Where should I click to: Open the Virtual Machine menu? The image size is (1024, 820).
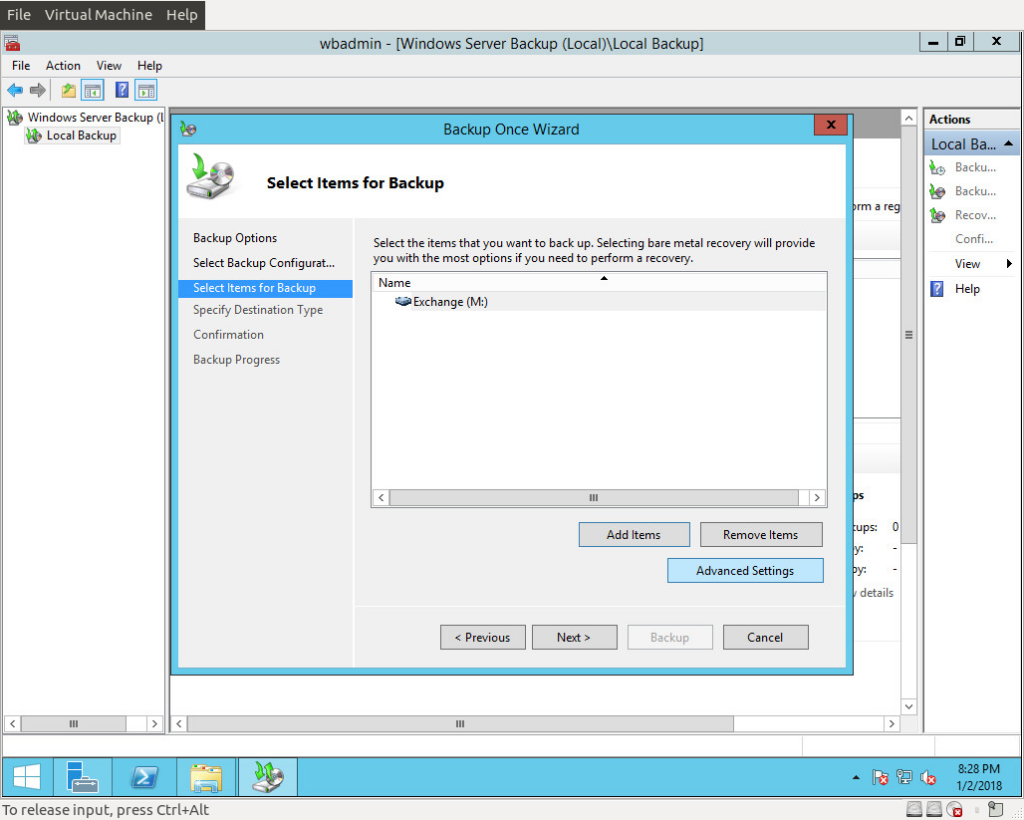[x=98, y=14]
